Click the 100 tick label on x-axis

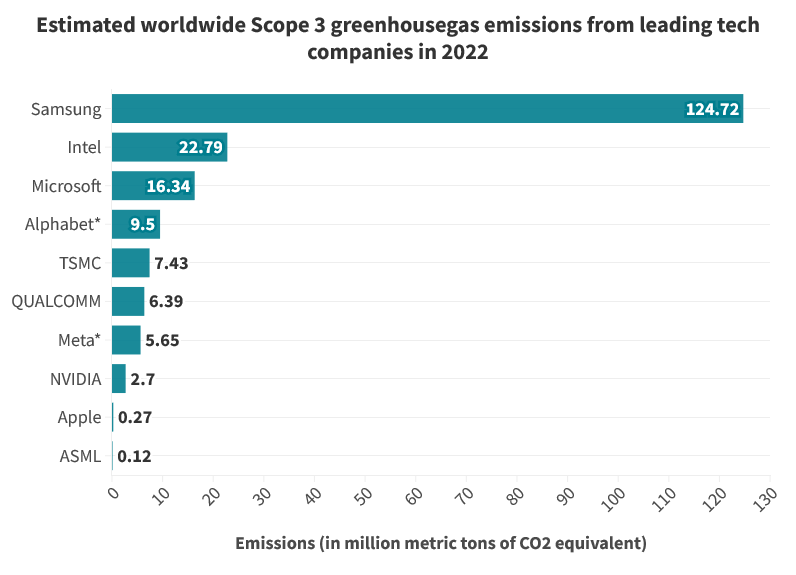[x=613, y=499]
